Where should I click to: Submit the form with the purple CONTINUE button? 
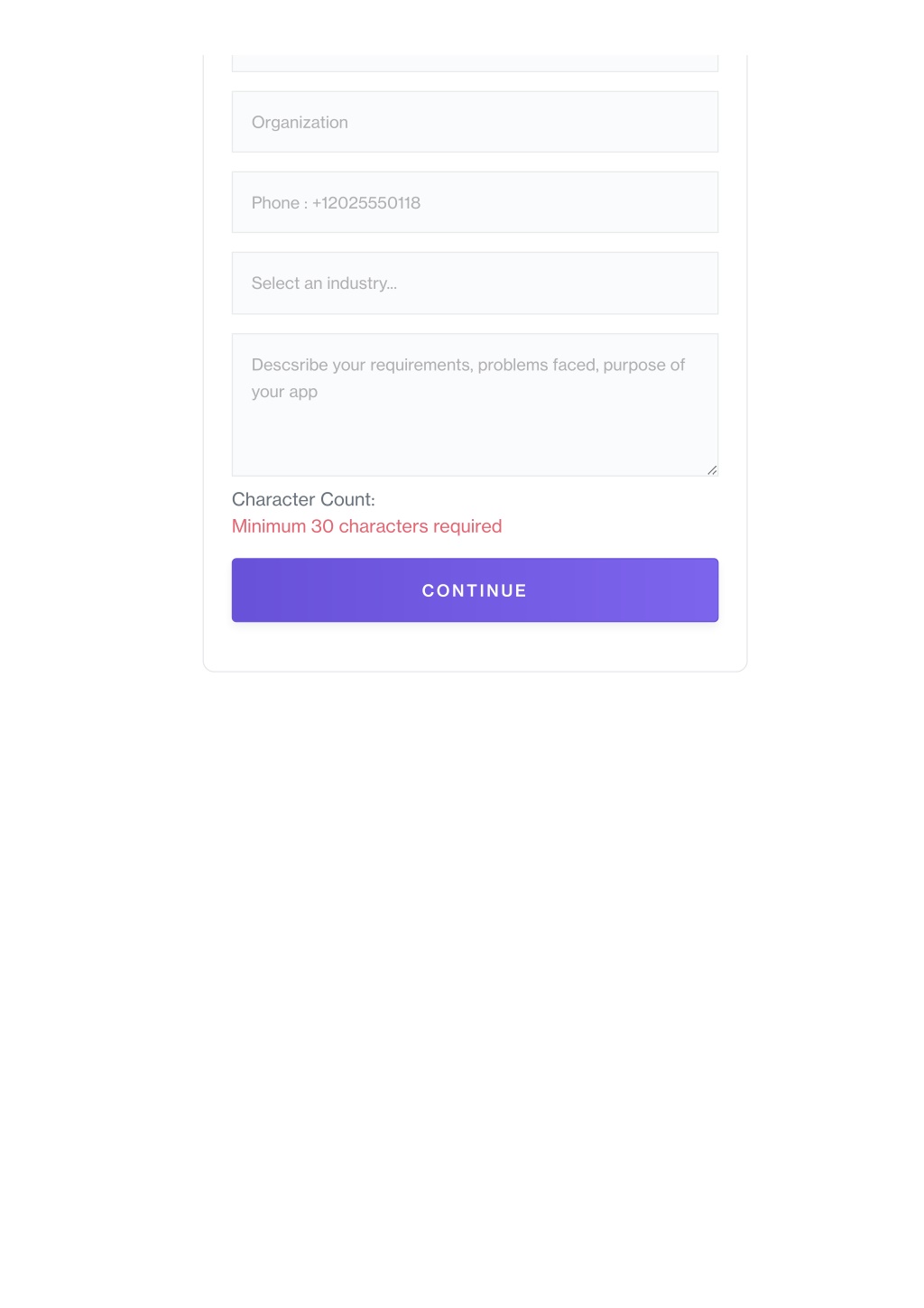tap(475, 590)
